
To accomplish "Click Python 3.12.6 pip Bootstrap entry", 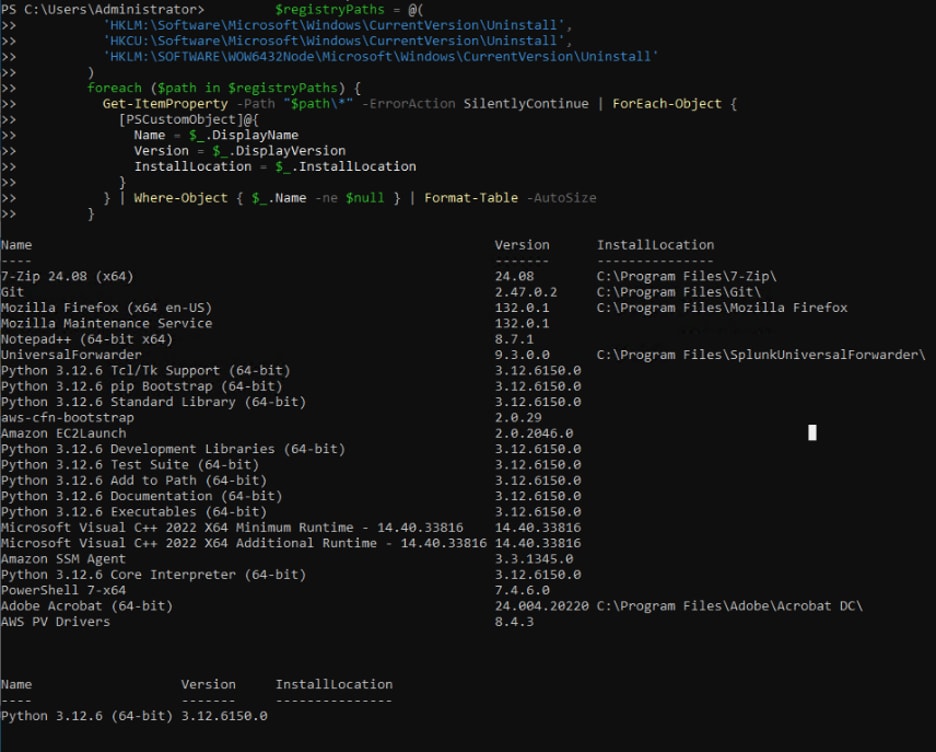I will coord(142,386).
